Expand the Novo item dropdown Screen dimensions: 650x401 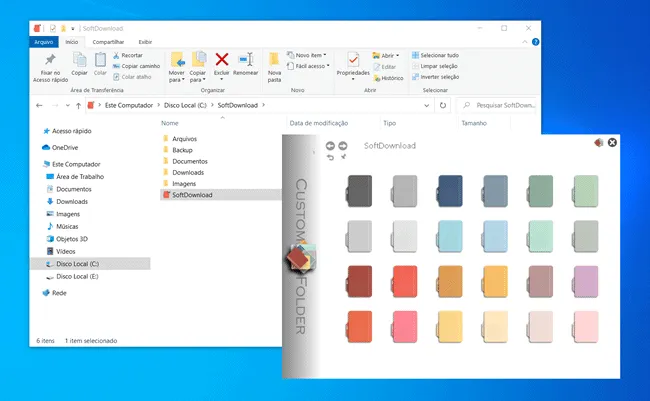(307, 55)
